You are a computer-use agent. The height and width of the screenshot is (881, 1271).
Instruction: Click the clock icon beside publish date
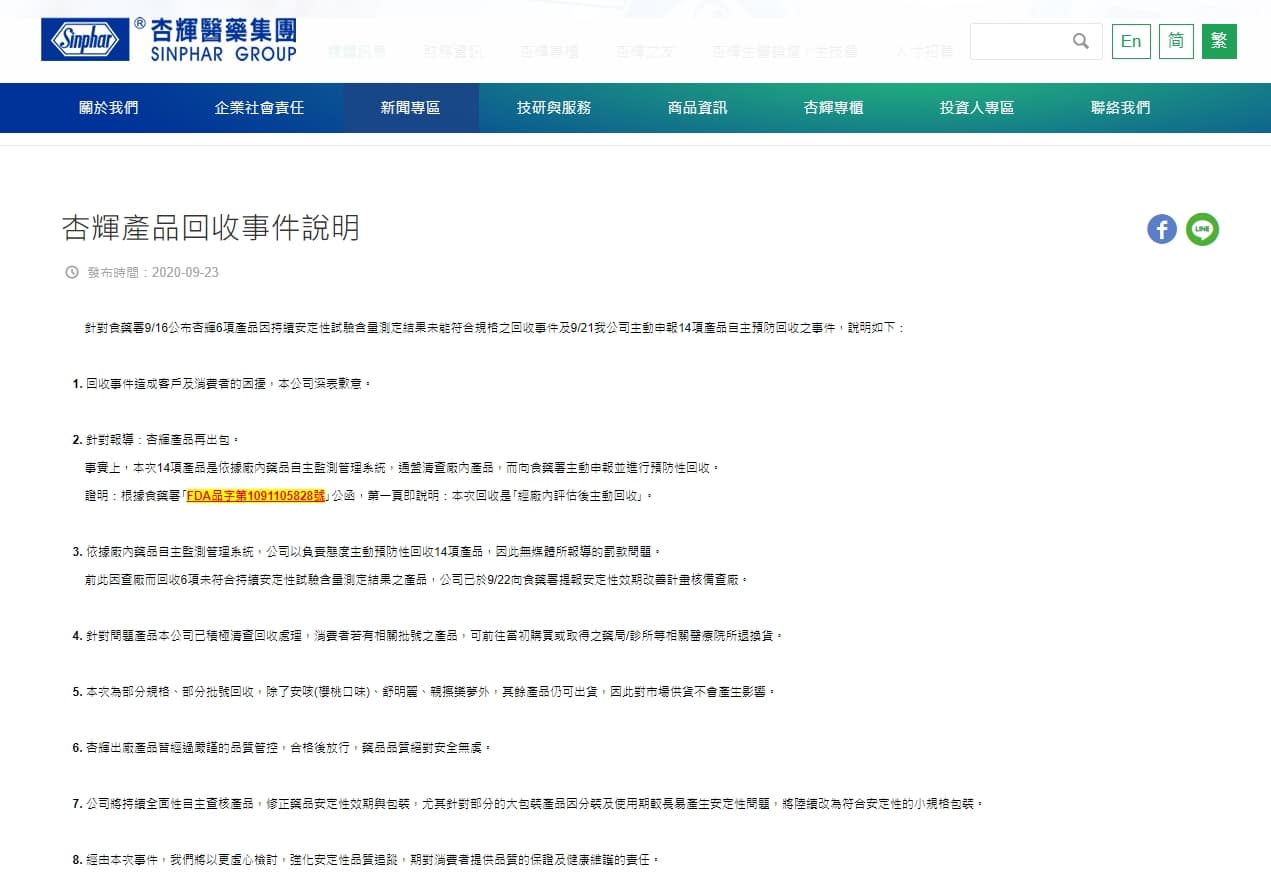pos(71,272)
